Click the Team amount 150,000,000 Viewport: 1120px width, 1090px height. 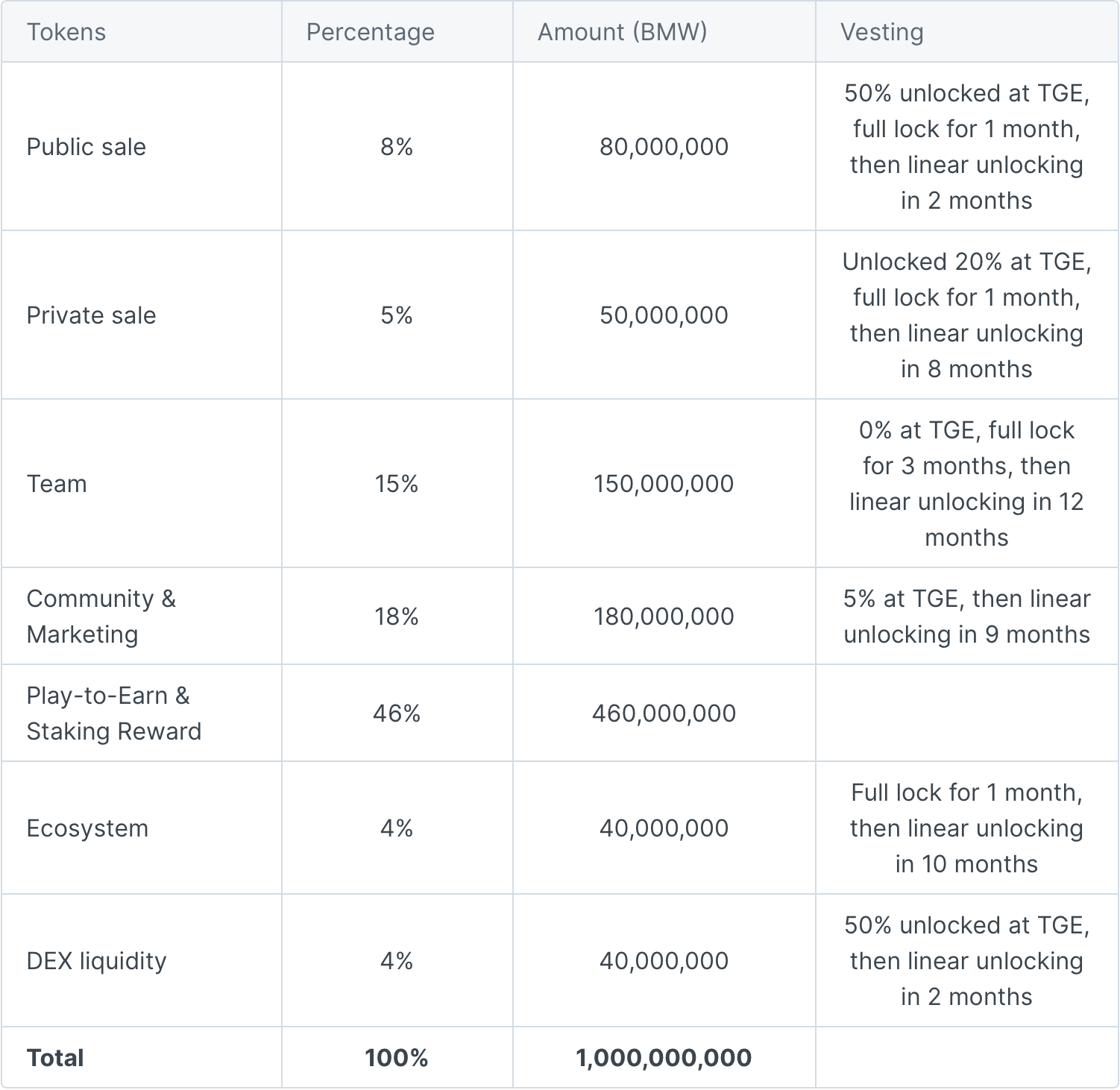tap(664, 484)
